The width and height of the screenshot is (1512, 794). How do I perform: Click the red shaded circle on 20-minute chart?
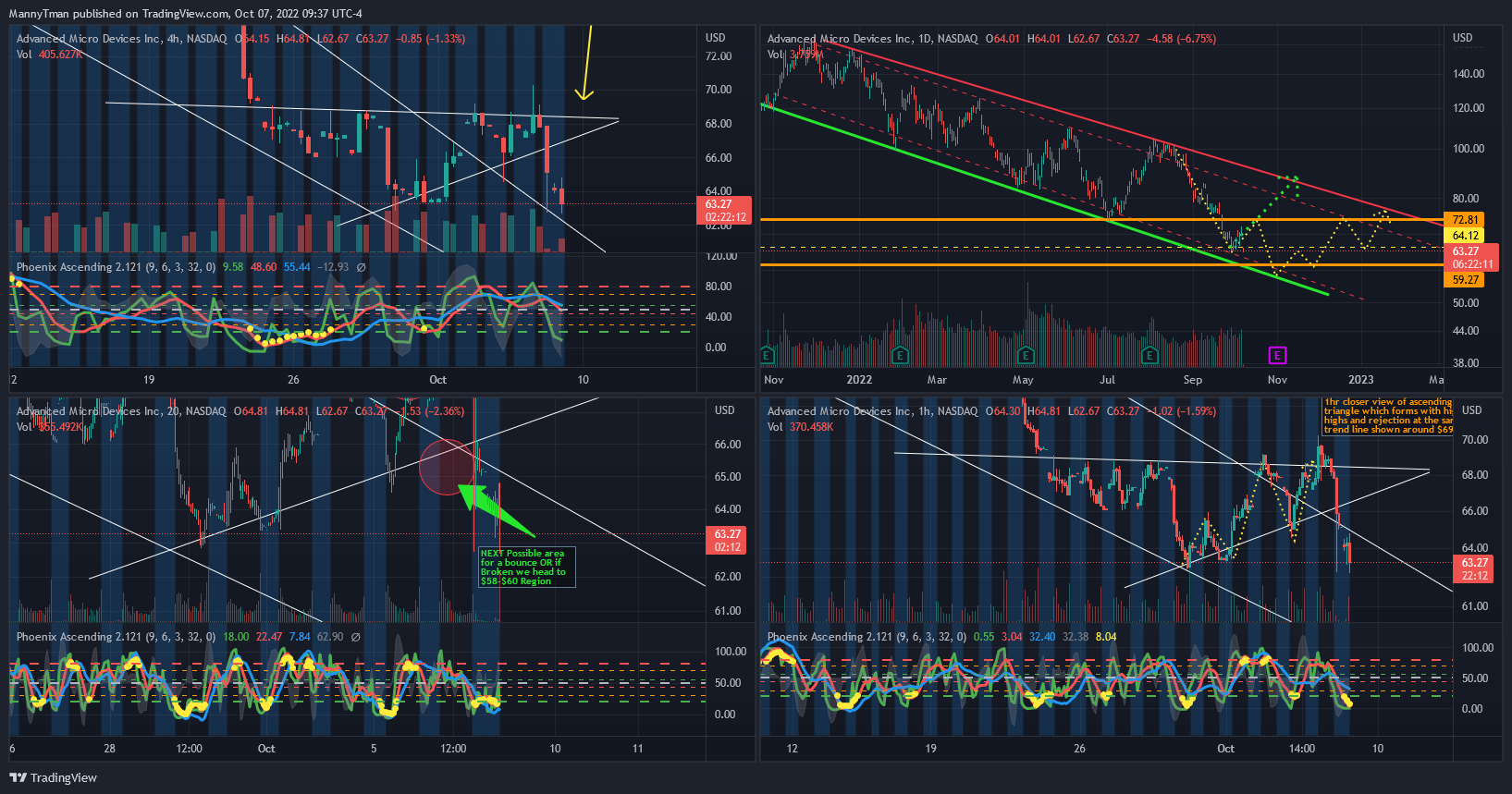point(449,467)
